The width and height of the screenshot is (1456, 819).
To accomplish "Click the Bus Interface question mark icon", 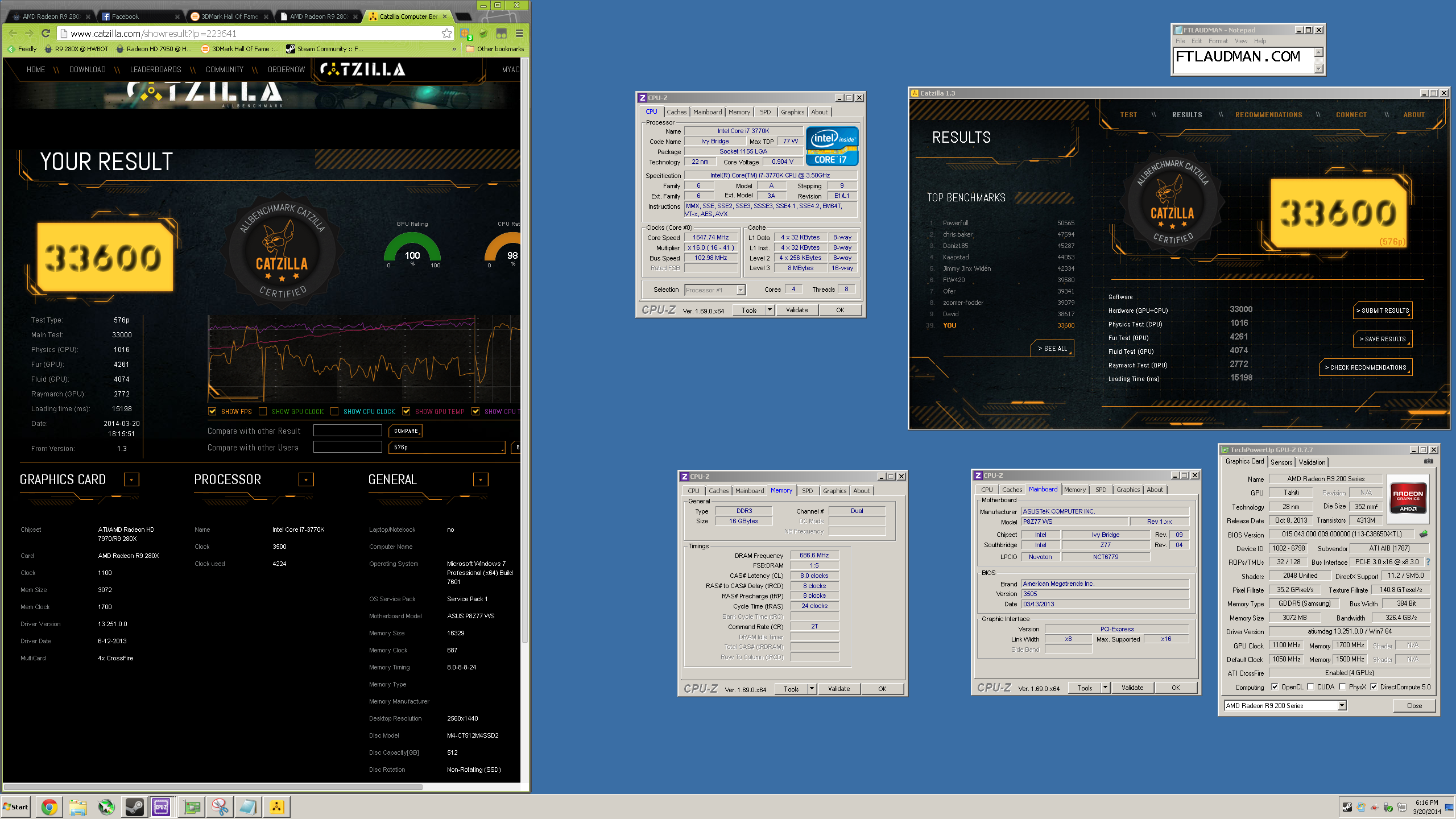I will point(1428,561).
